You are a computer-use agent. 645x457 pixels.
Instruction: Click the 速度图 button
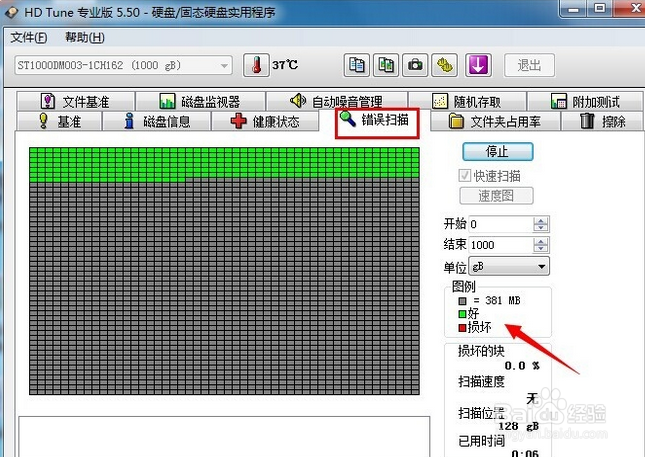496,196
